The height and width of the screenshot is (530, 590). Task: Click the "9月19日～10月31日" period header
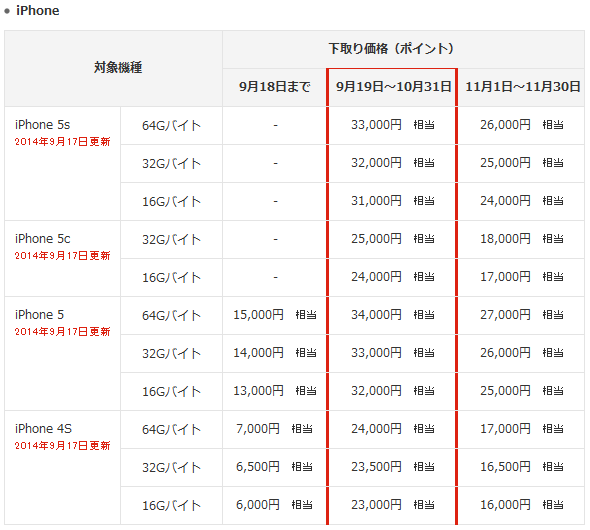(393, 87)
